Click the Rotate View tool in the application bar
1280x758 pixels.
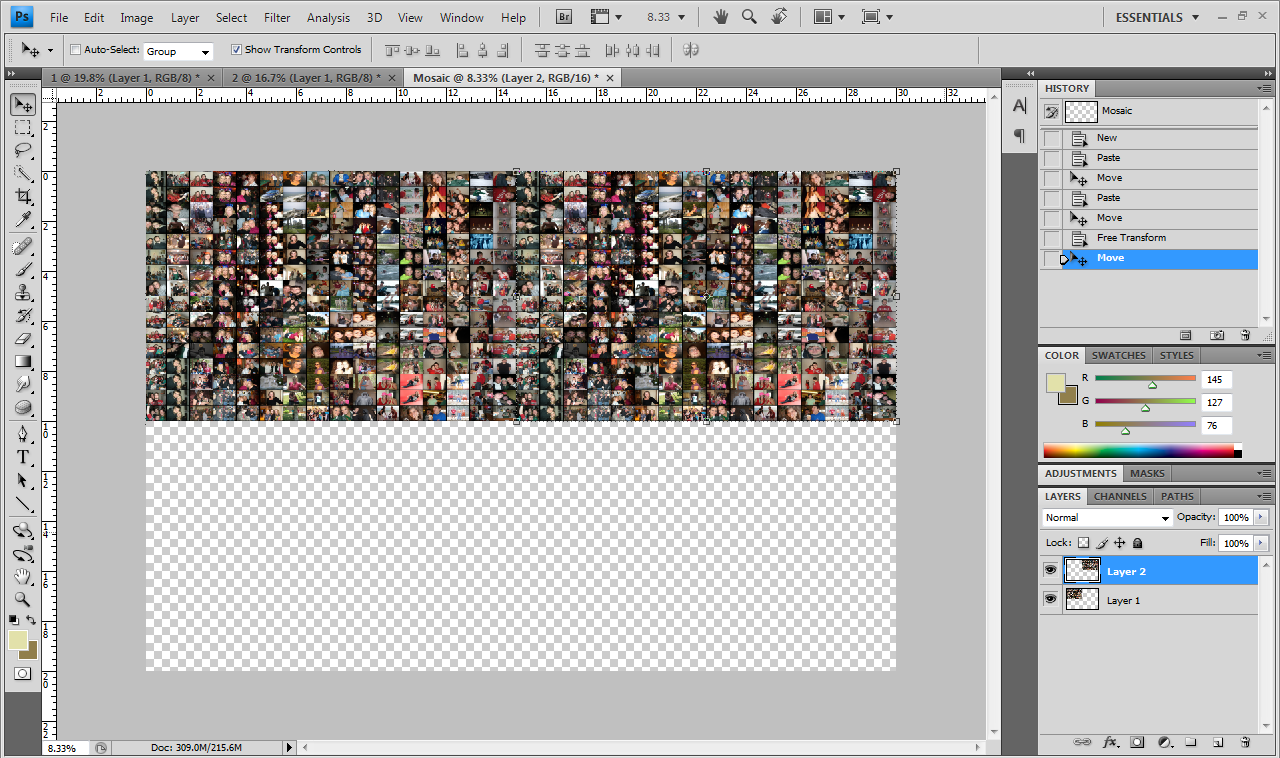click(x=780, y=17)
